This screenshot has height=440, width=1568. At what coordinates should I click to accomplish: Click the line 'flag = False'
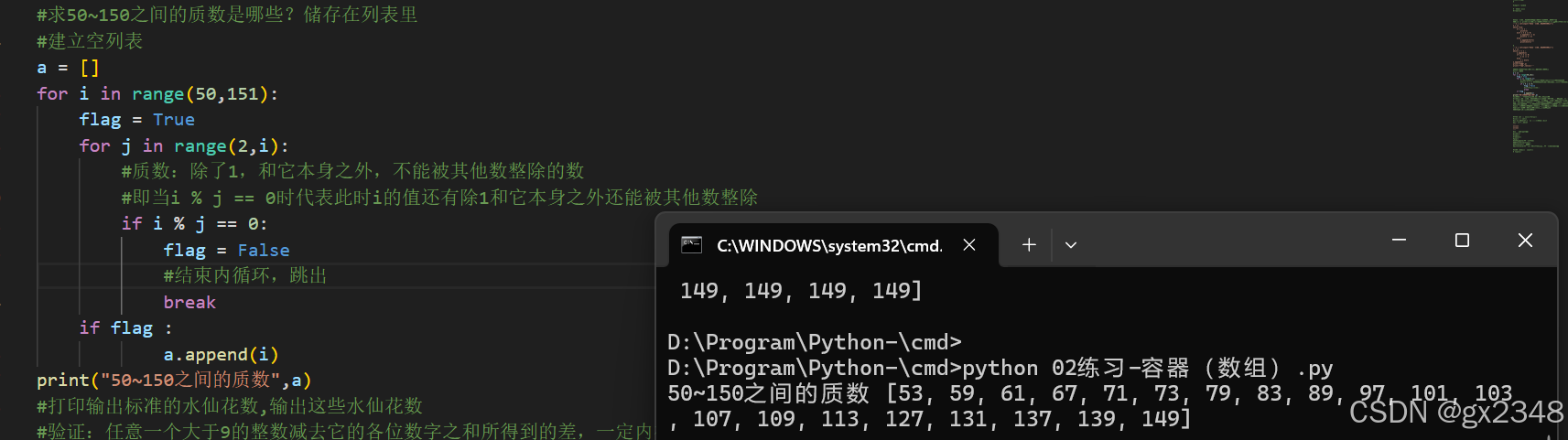tap(226, 251)
